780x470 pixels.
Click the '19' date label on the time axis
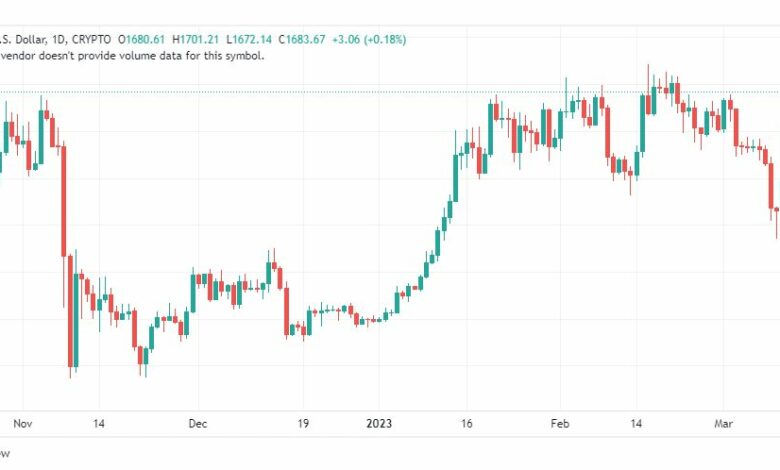[x=303, y=424]
